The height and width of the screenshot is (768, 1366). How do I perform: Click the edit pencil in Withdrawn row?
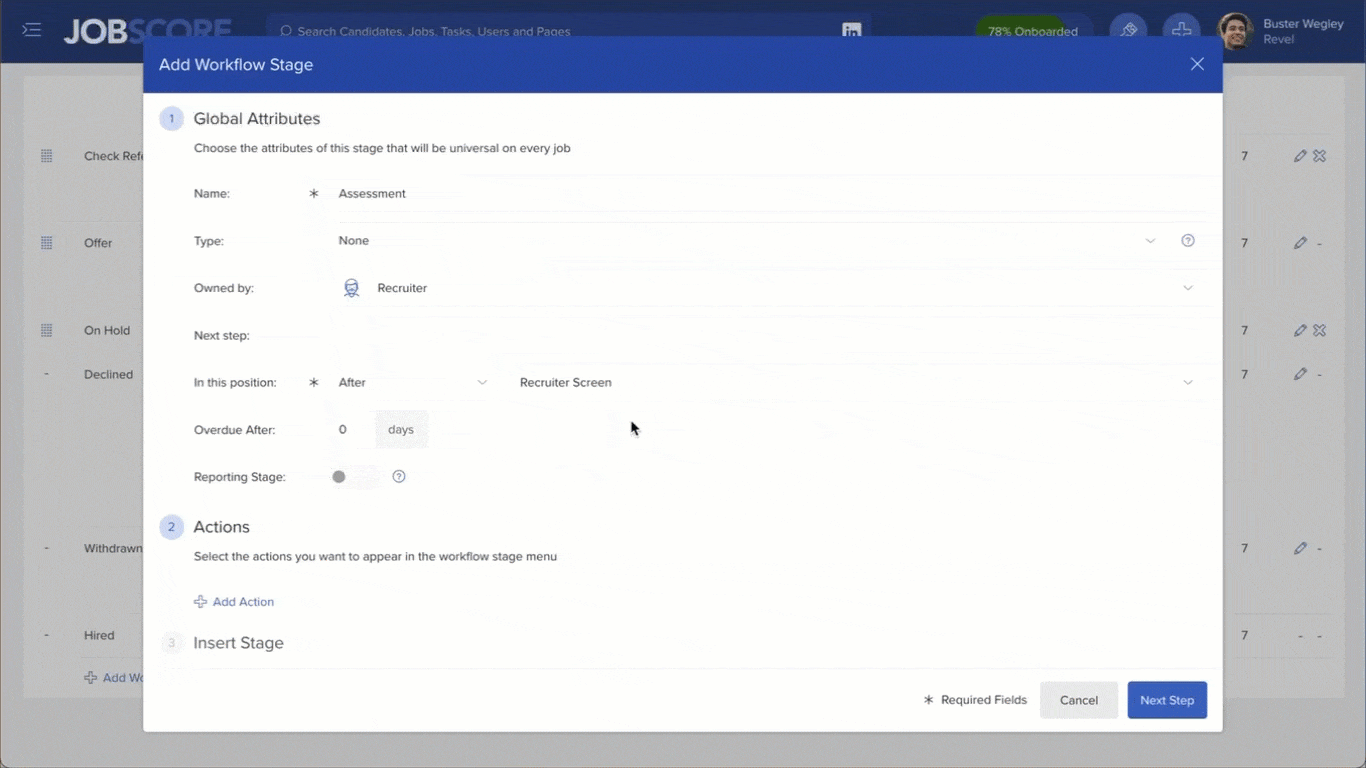point(1300,548)
